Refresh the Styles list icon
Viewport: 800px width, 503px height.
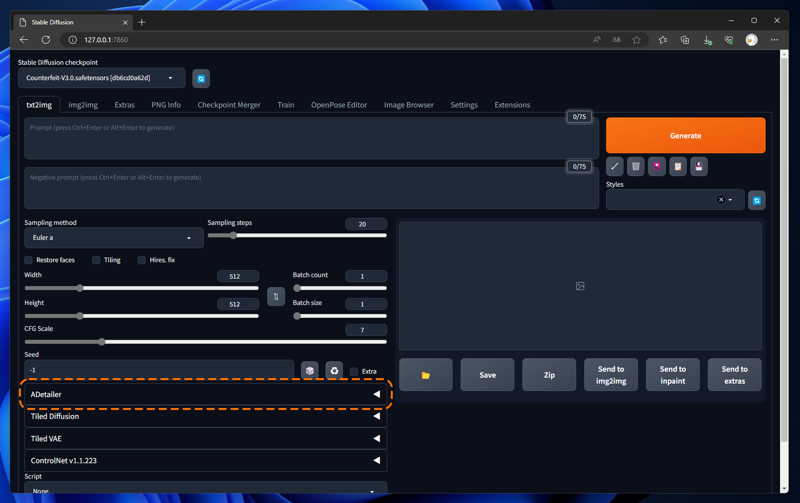(757, 200)
